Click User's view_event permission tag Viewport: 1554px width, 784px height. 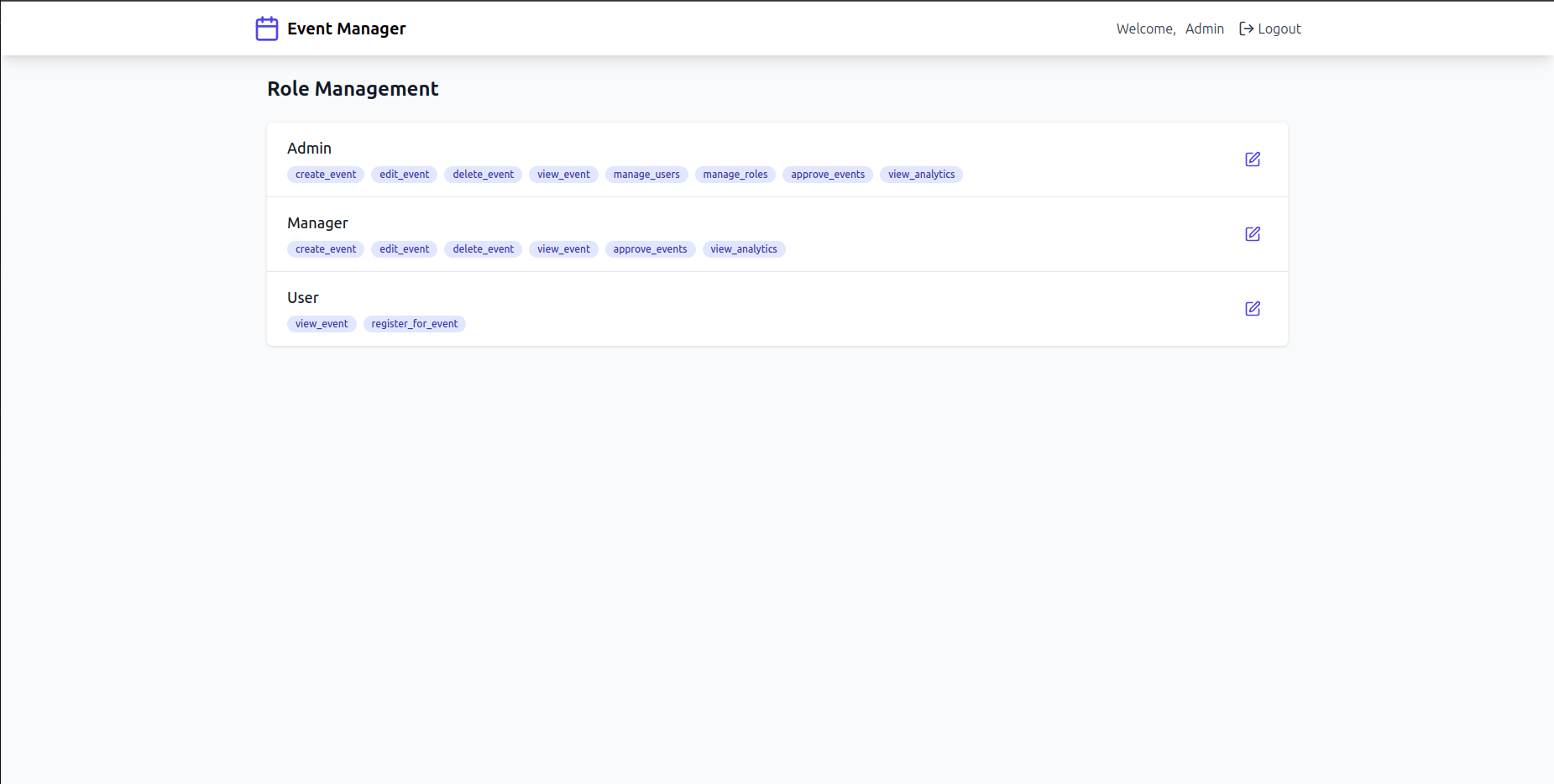pyautogui.click(x=322, y=324)
